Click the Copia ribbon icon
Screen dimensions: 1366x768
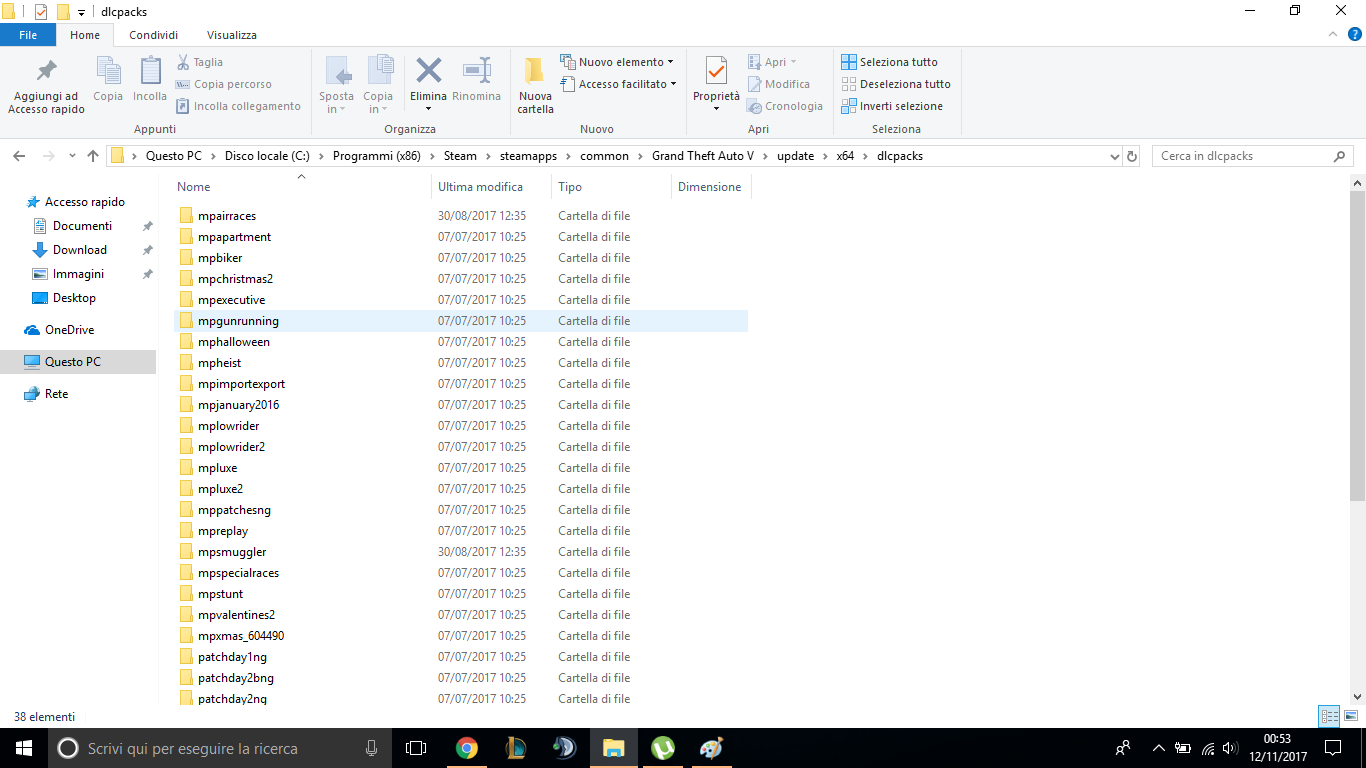coord(108,71)
